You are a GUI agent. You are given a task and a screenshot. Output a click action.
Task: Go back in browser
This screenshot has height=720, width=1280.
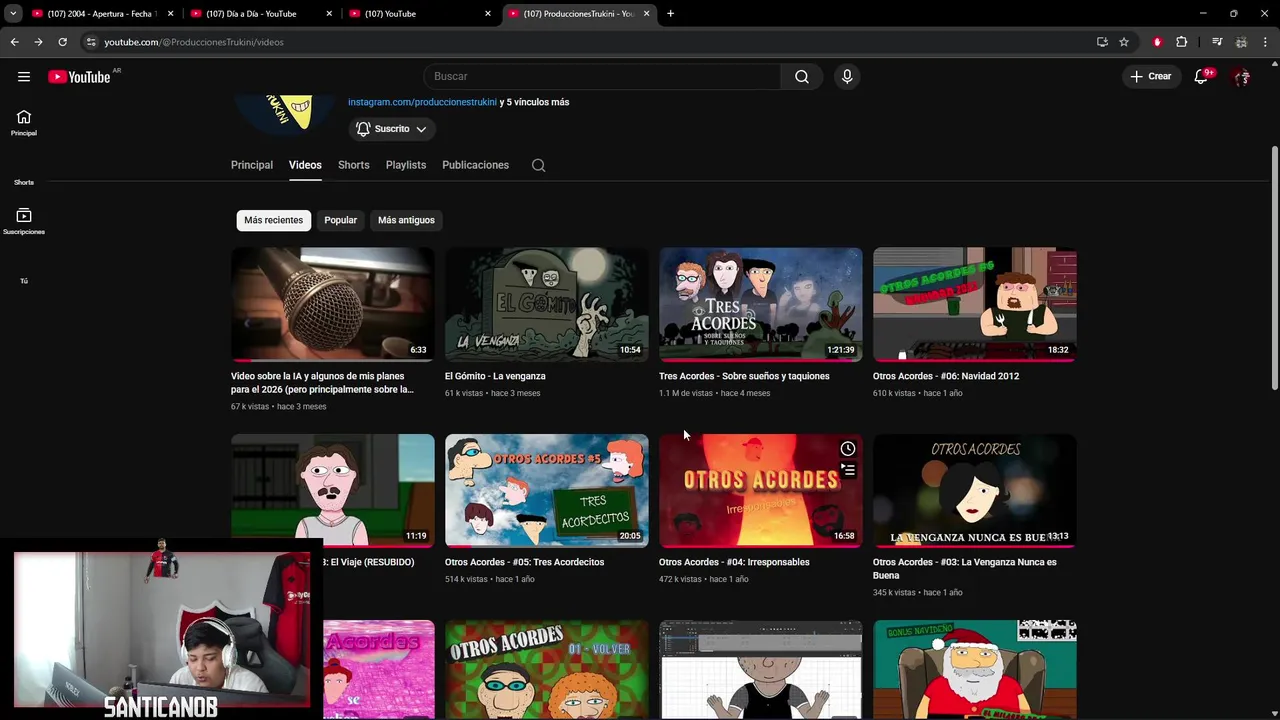[x=14, y=42]
